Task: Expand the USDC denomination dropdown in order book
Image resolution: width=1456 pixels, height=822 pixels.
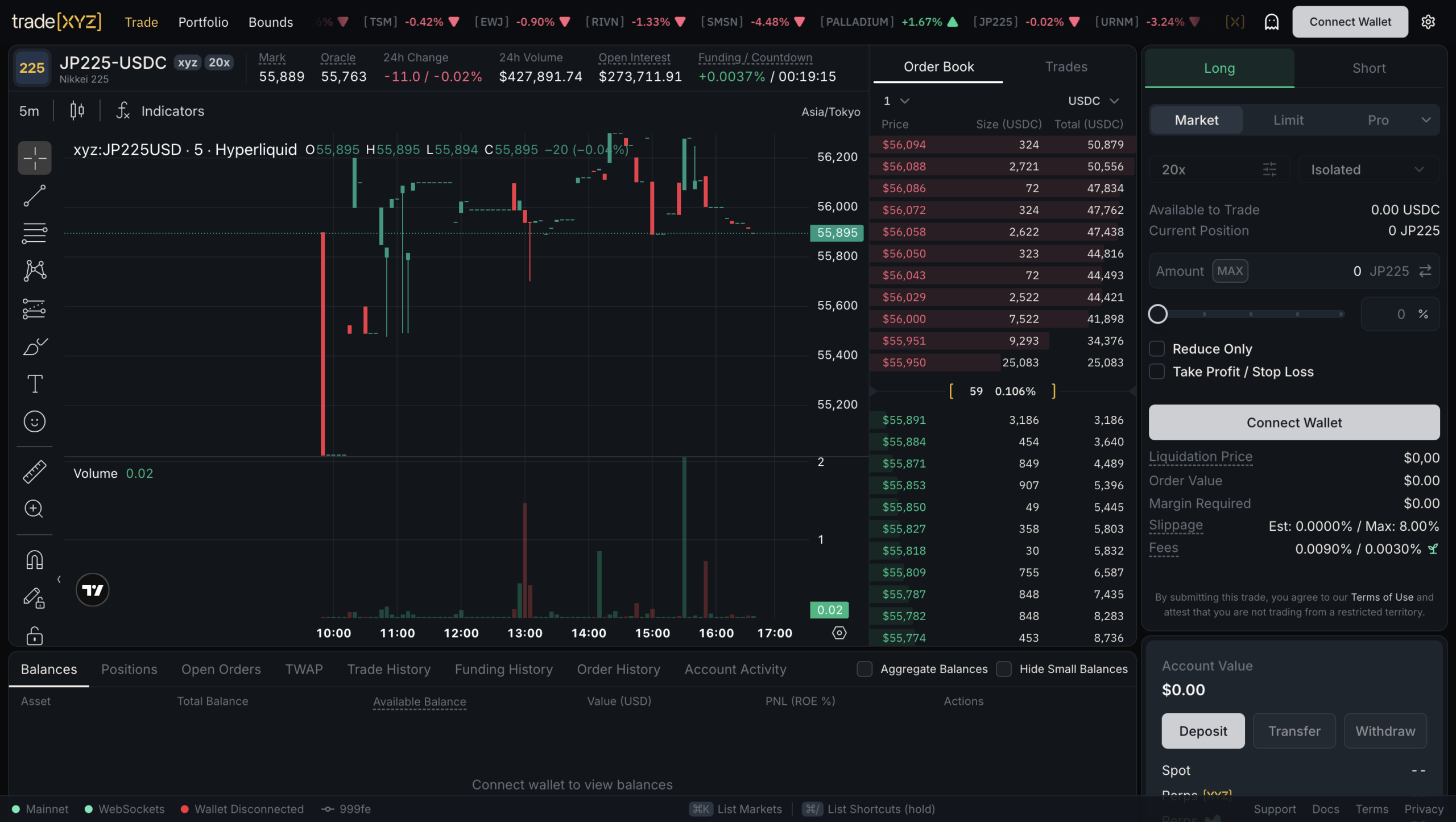Action: point(1093,101)
